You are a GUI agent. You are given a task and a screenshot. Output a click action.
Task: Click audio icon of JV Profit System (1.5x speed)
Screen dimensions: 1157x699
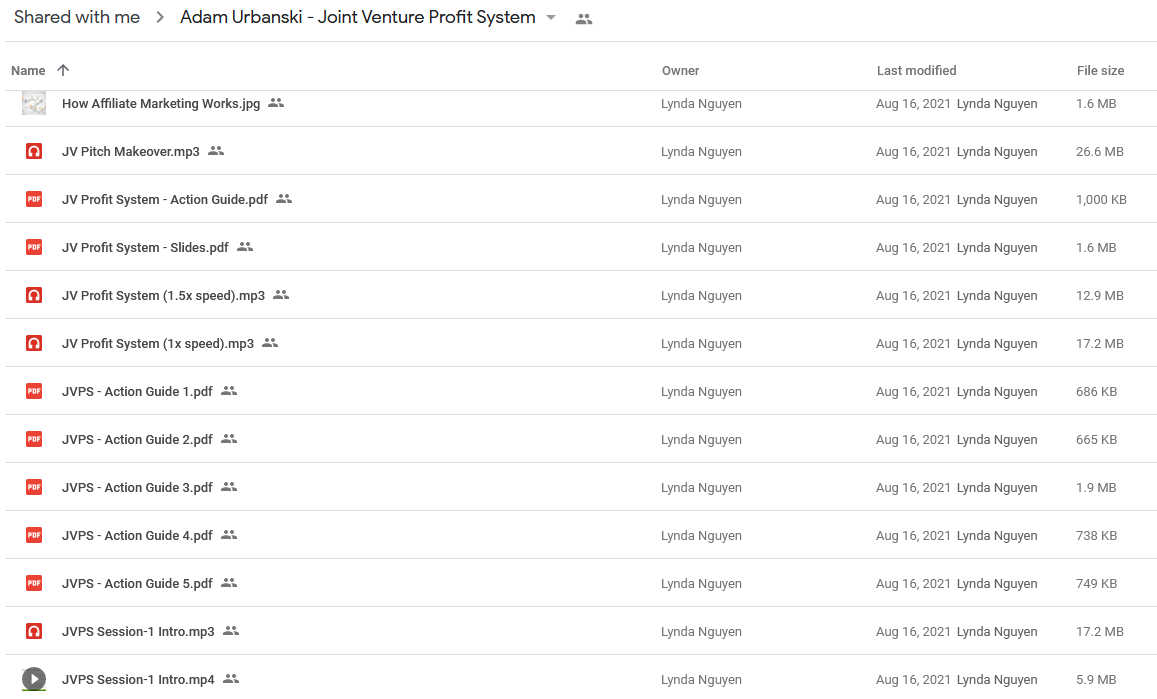[x=34, y=295]
